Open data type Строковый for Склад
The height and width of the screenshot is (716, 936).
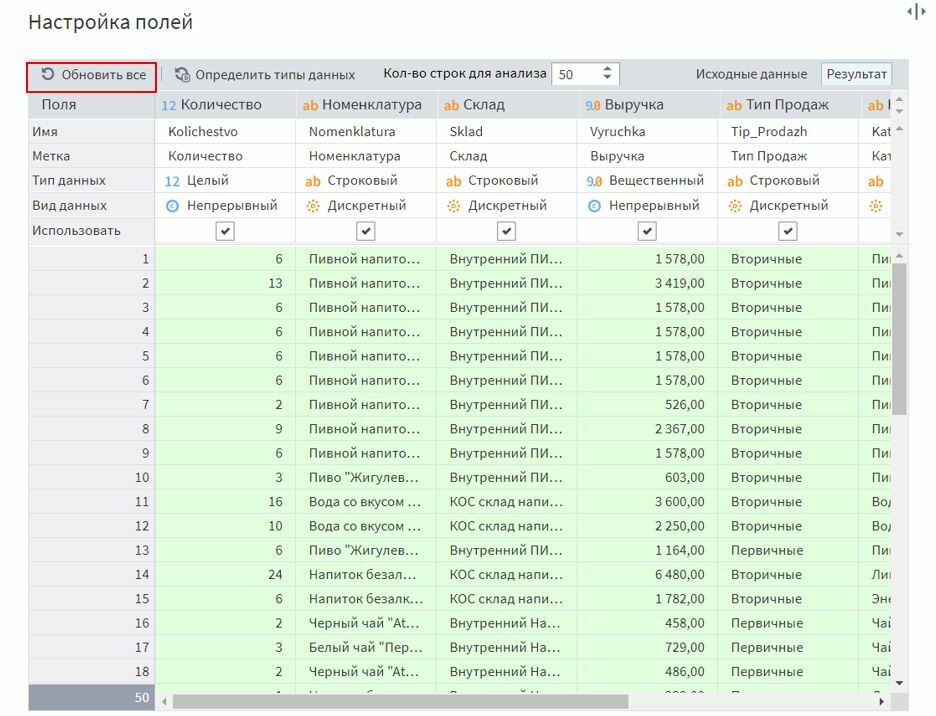(x=507, y=180)
